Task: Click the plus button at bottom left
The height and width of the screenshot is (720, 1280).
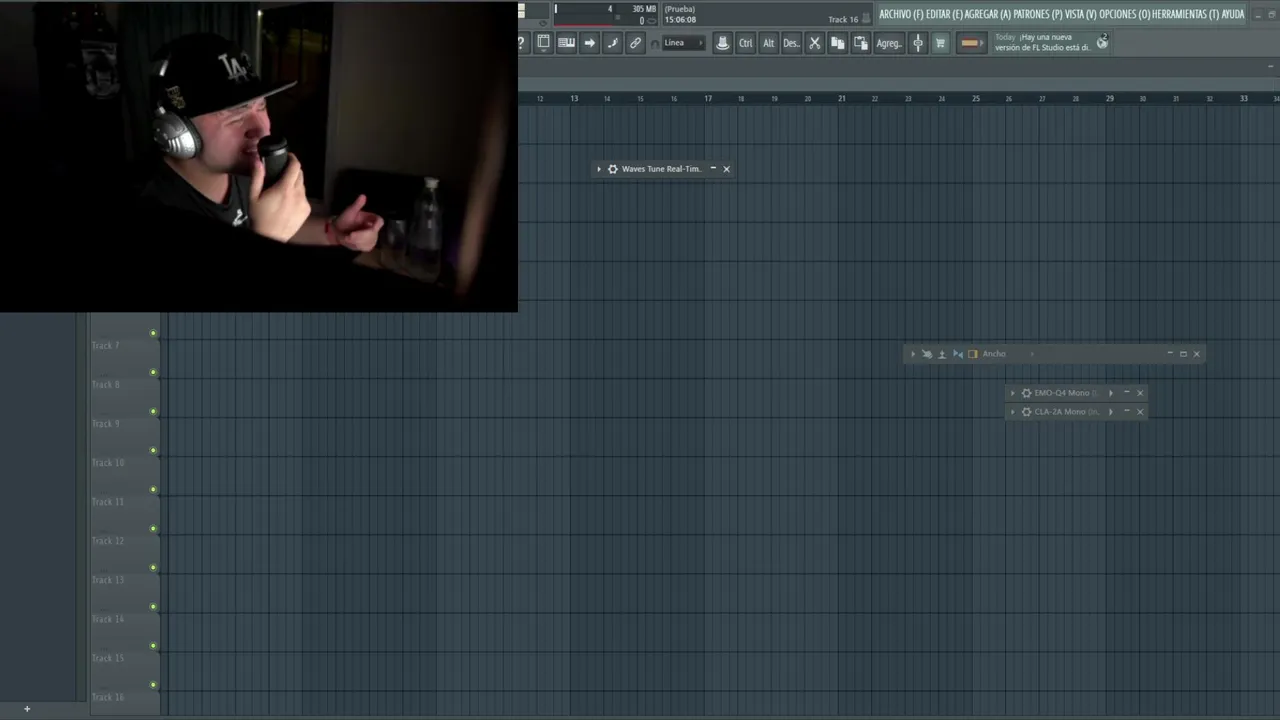Action: pyautogui.click(x=27, y=709)
